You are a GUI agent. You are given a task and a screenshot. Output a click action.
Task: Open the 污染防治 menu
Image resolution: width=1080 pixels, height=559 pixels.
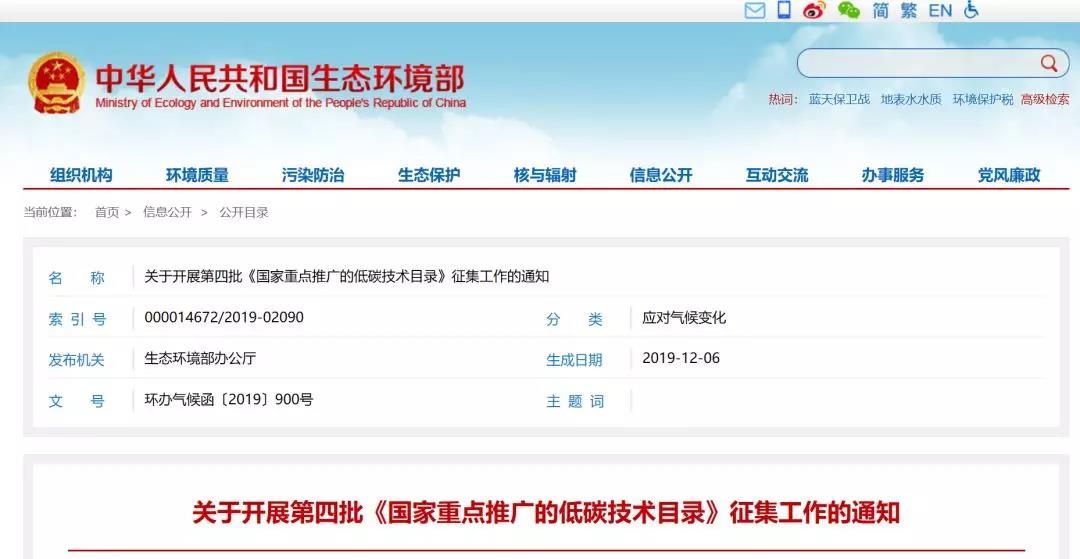point(313,175)
